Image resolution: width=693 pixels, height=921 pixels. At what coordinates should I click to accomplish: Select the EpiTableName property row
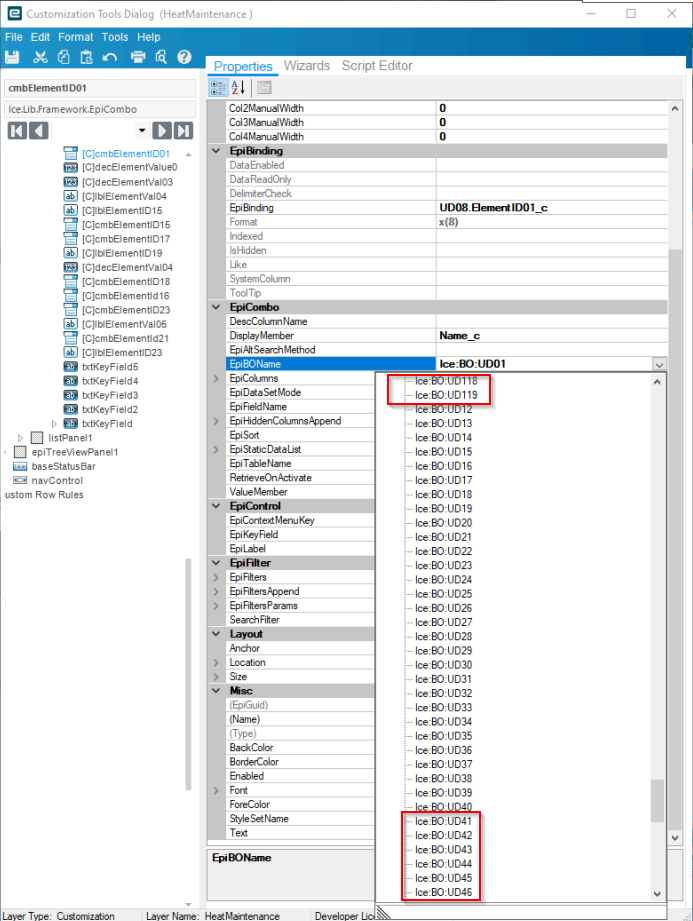300,464
